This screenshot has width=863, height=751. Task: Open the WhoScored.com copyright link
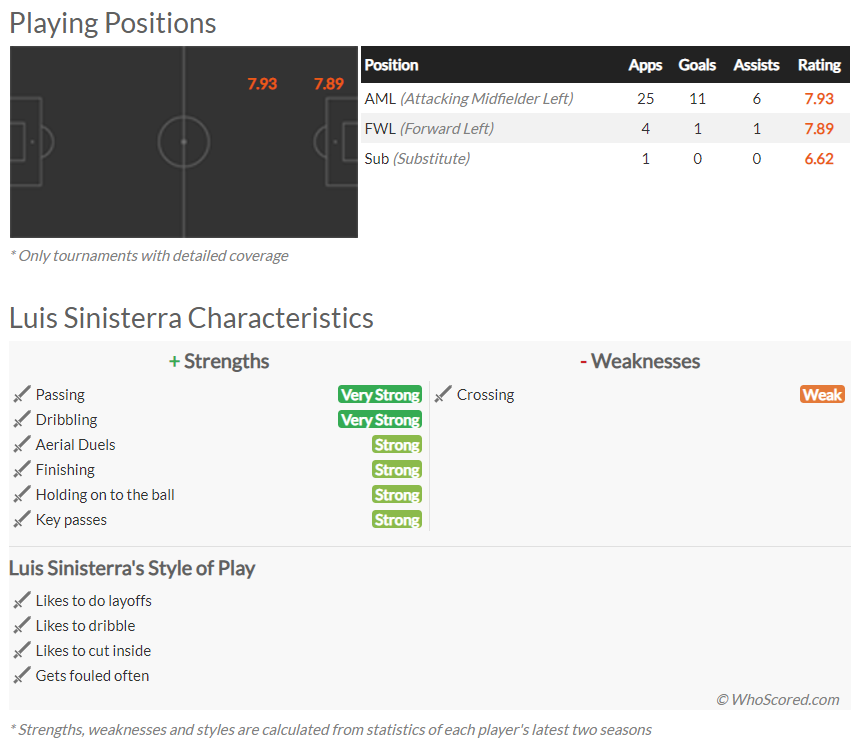pyautogui.click(x=778, y=699)
